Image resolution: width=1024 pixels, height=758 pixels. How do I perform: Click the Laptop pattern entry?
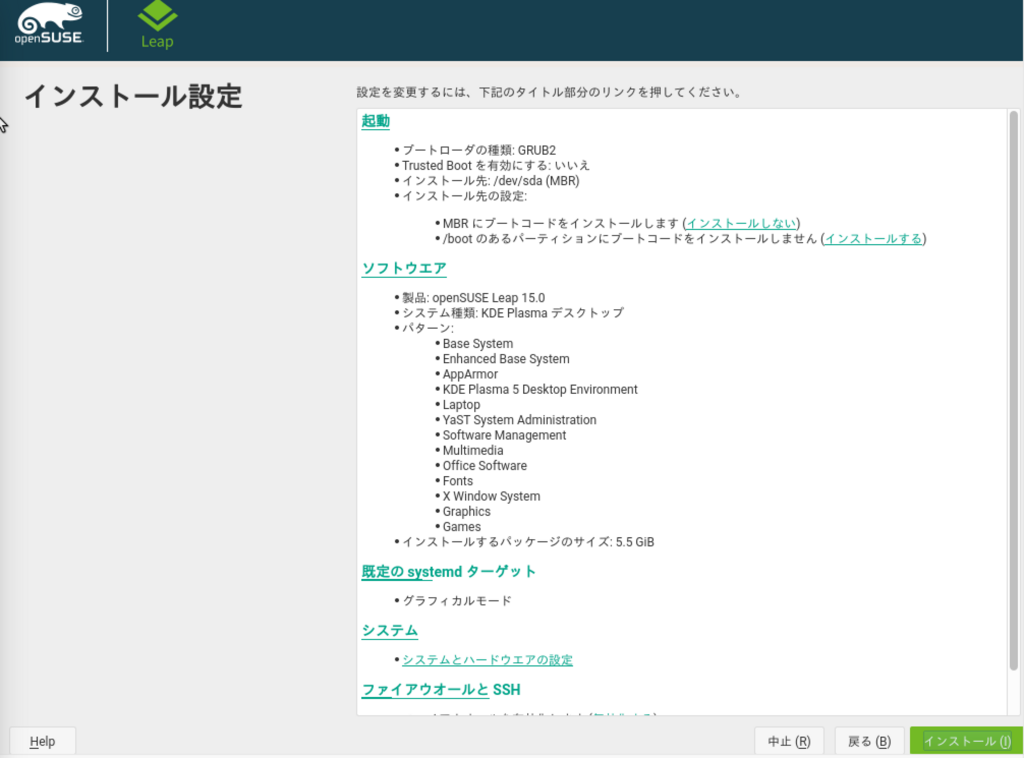(x=461, y=405)
